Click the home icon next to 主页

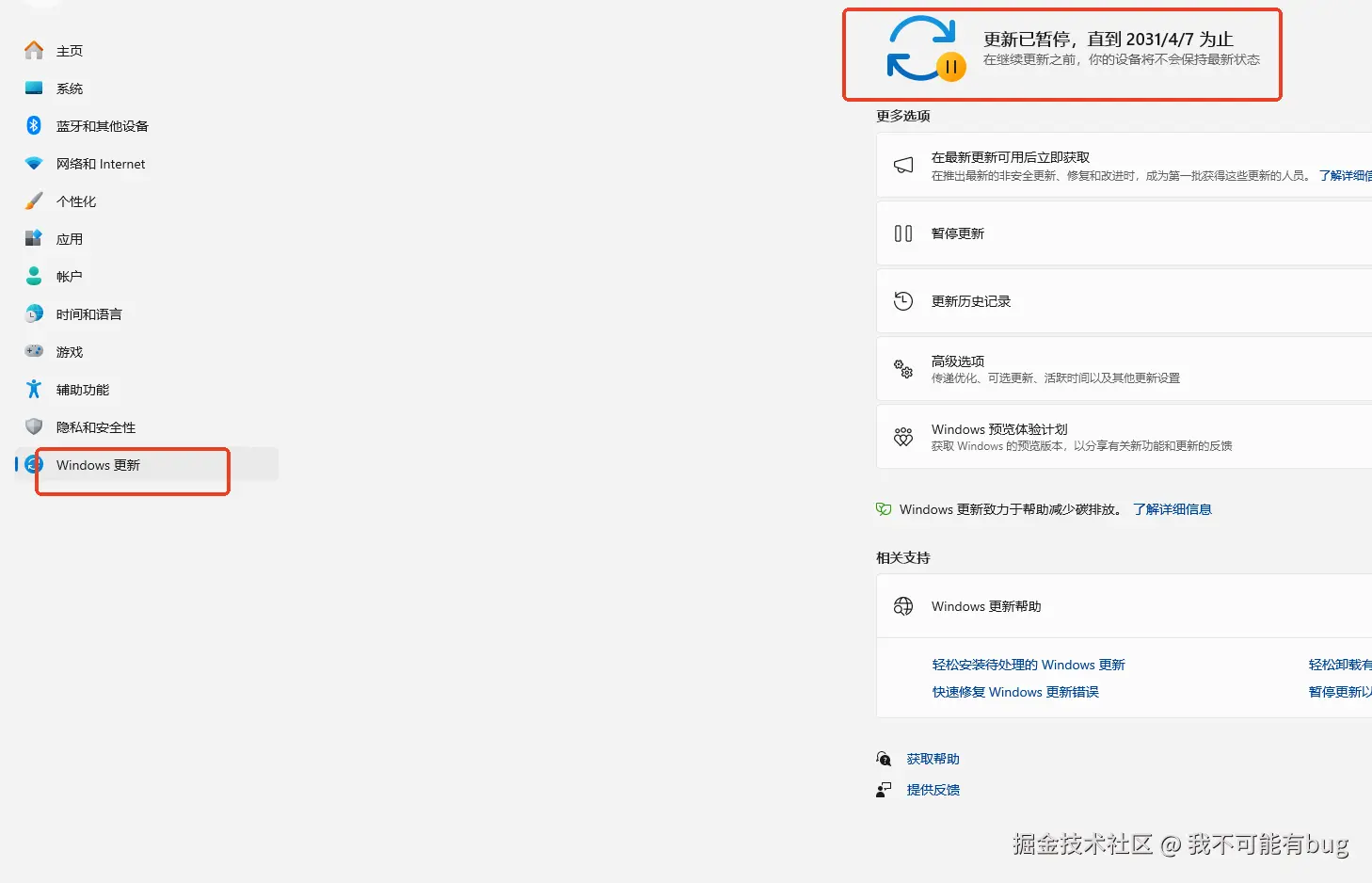coord(34,50)
